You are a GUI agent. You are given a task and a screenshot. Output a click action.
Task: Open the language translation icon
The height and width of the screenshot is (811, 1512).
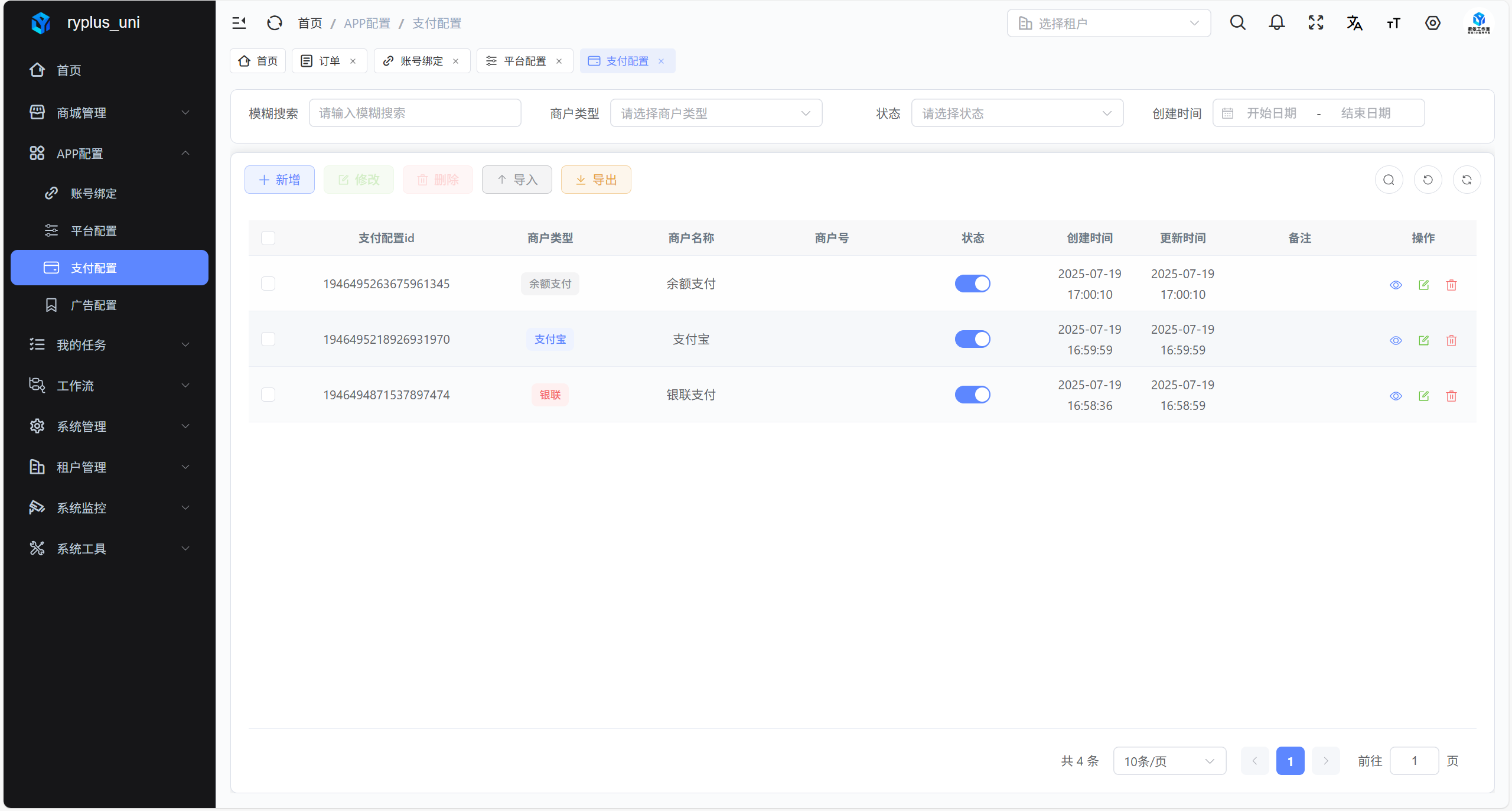tap(1354, 23)
